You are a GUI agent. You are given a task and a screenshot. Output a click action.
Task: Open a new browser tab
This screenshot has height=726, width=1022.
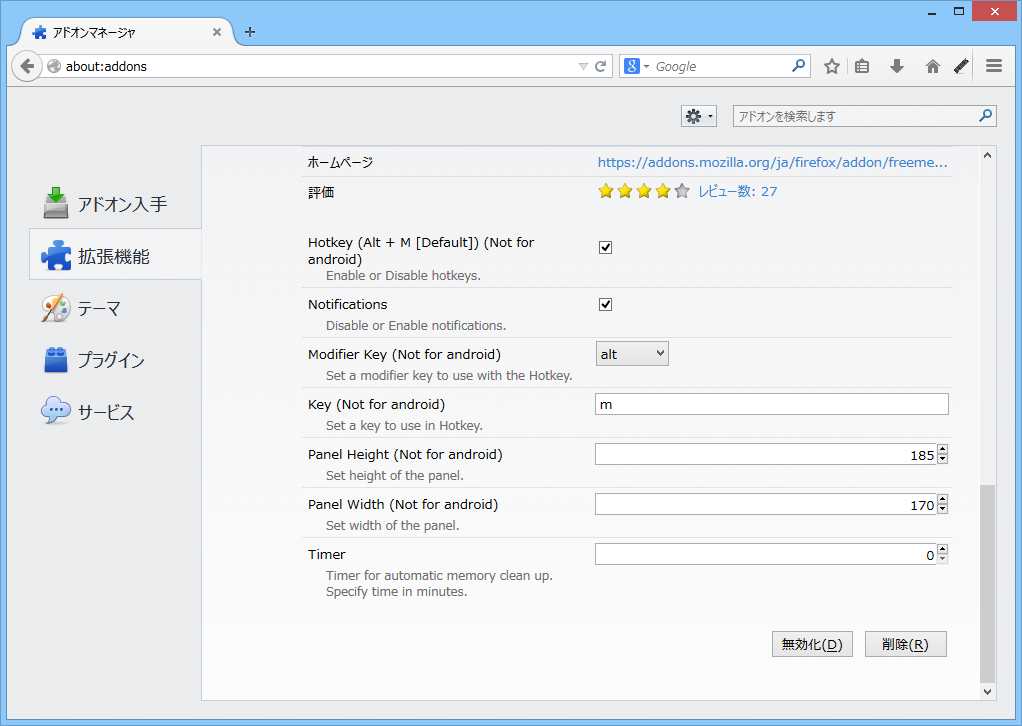[x=249, y=32]
